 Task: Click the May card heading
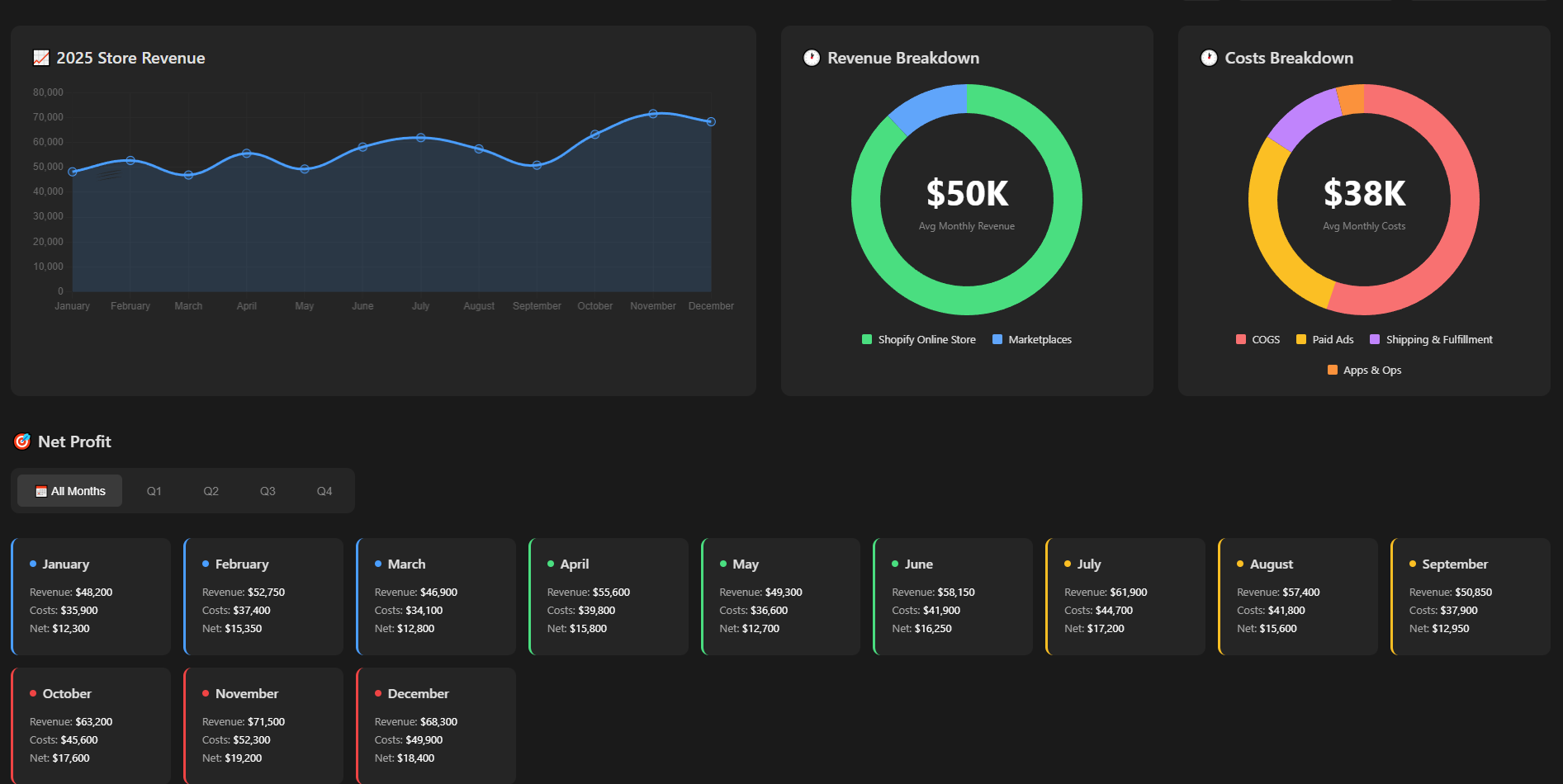[x=746, y=564]
